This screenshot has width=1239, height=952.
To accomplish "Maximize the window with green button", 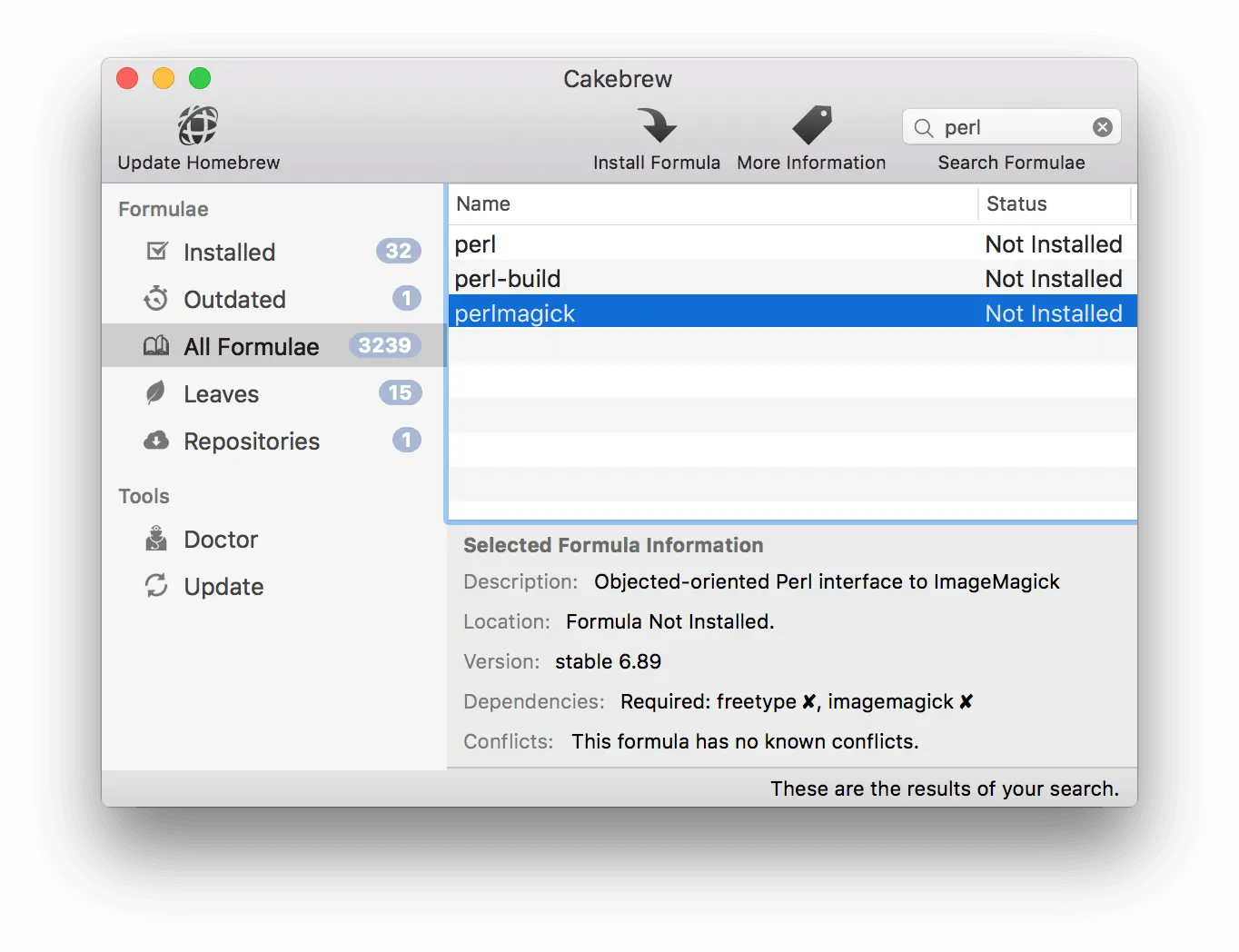I will coord(200,79).
